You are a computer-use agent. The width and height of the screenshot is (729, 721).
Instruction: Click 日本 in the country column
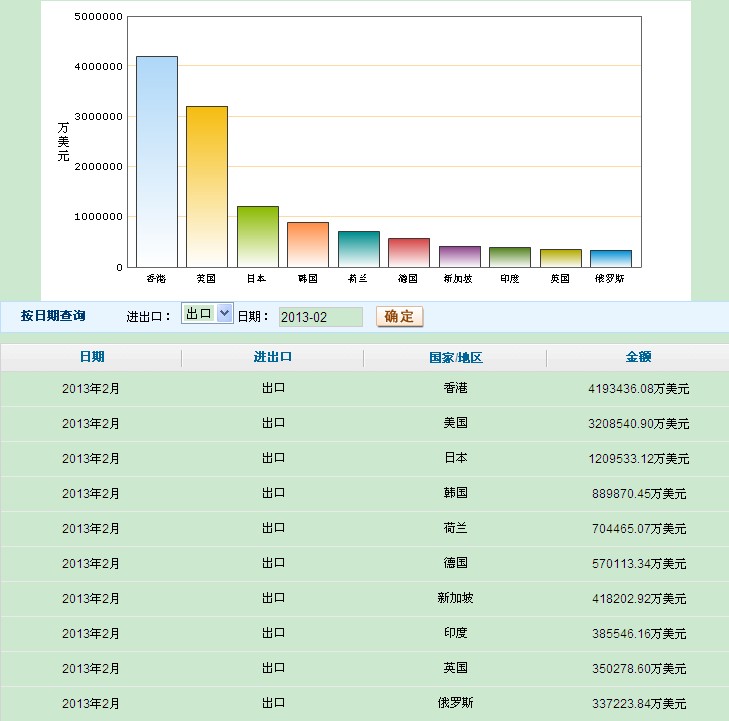coord(455,458)
